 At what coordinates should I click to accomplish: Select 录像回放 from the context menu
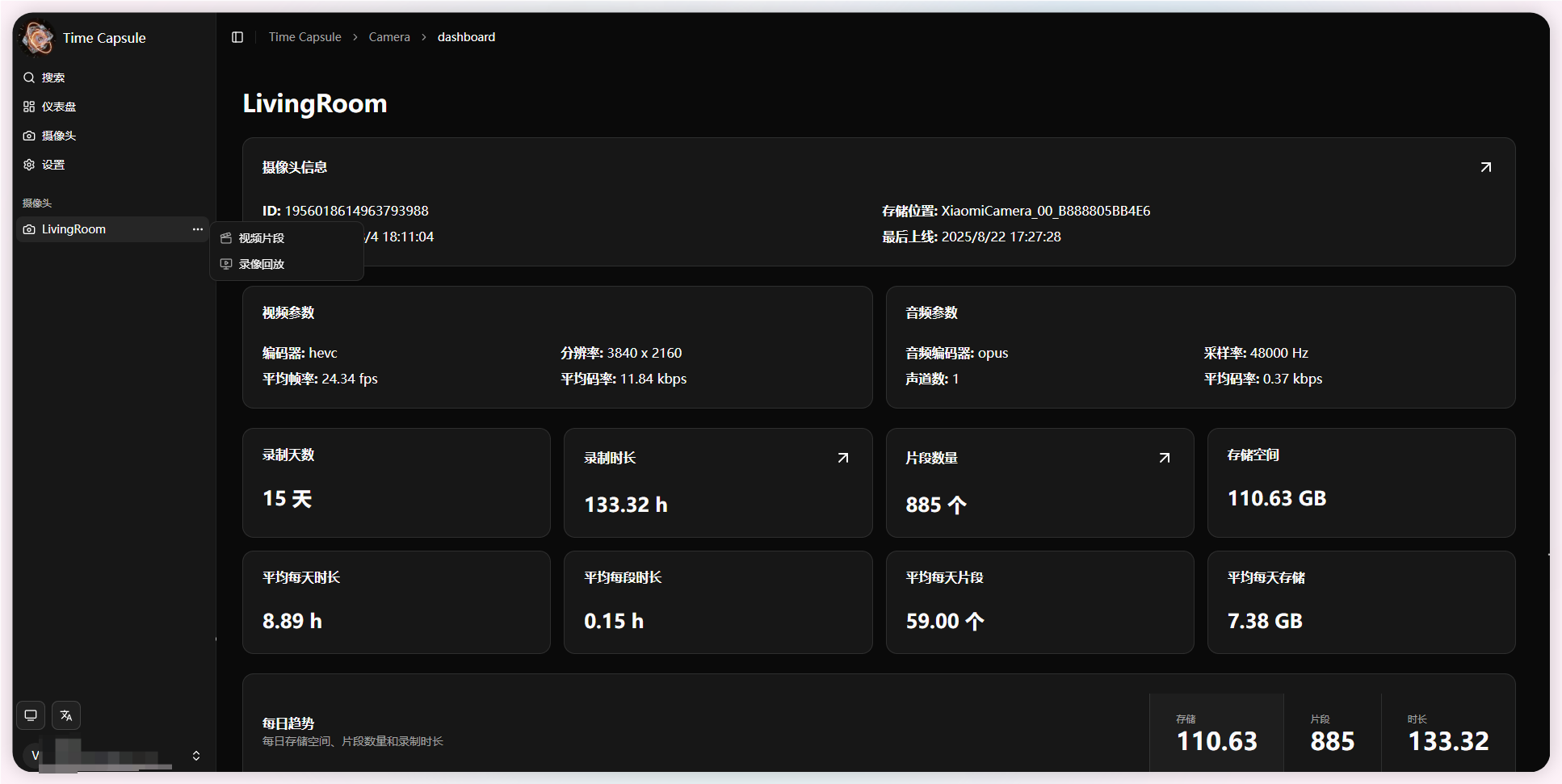click(259, 263)
